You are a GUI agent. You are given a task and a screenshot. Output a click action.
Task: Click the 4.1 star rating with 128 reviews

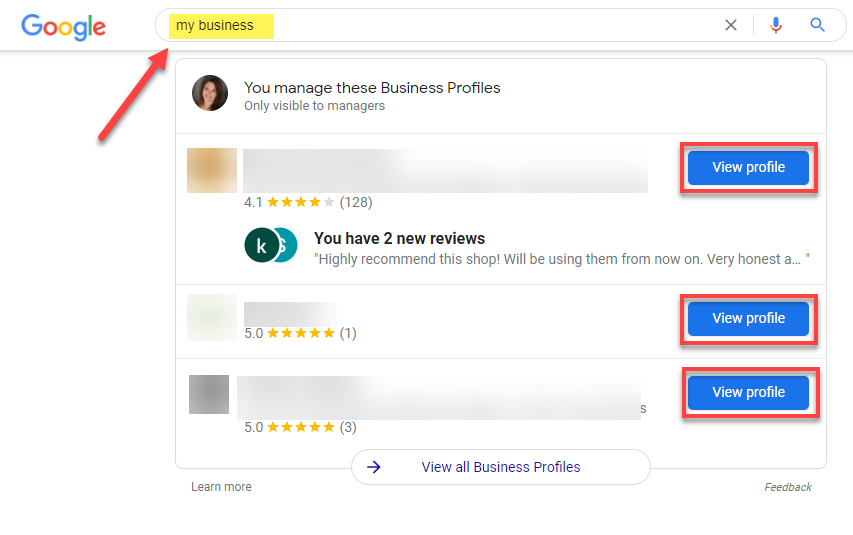tap(308, 202)
